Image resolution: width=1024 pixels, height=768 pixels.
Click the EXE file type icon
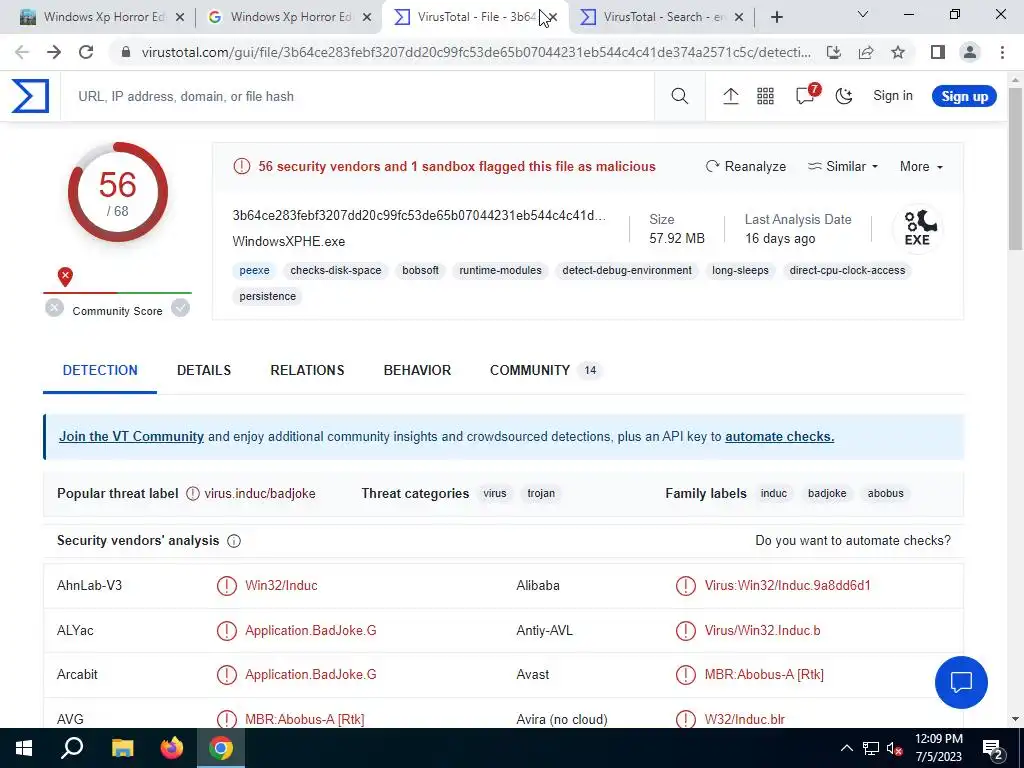click(917, 228)
